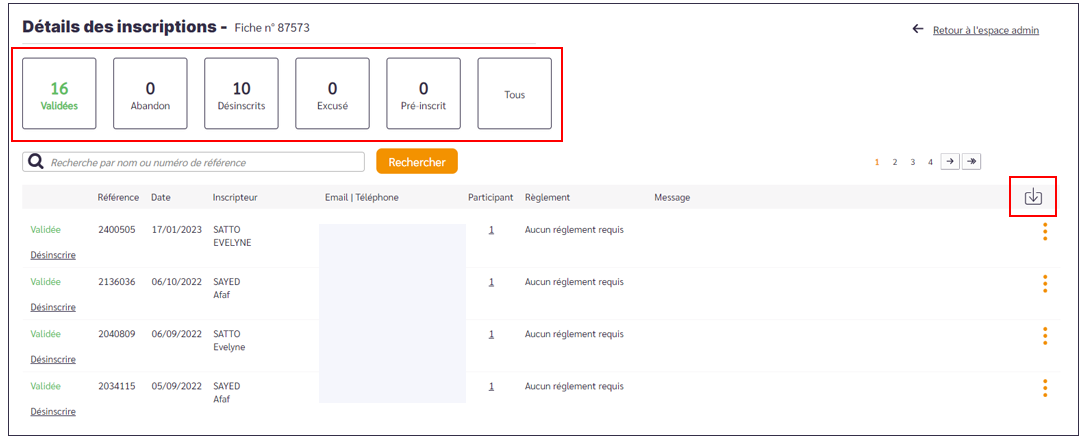Go to page 3 of results

tap(913, 162)
